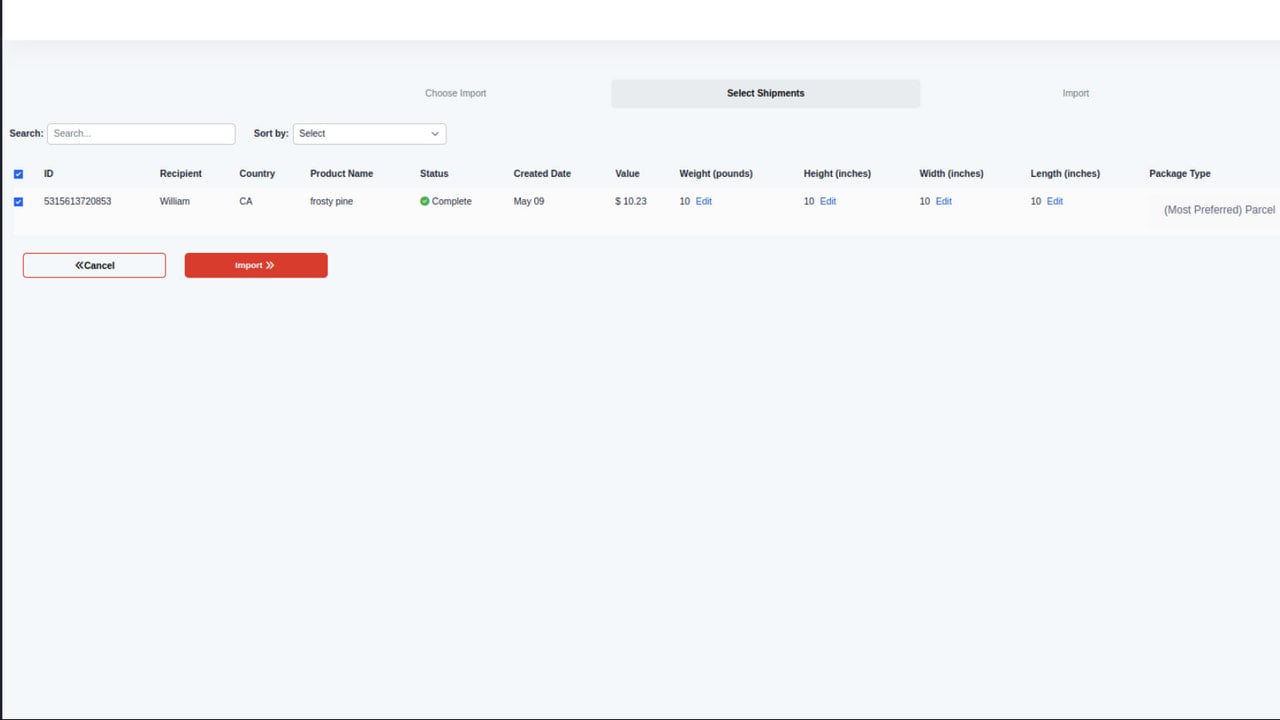This screenshot has width=1280, height=720.
Task: Uncheck shipment 5315613720853 row checkbox
Action: (x=18, y=202)
